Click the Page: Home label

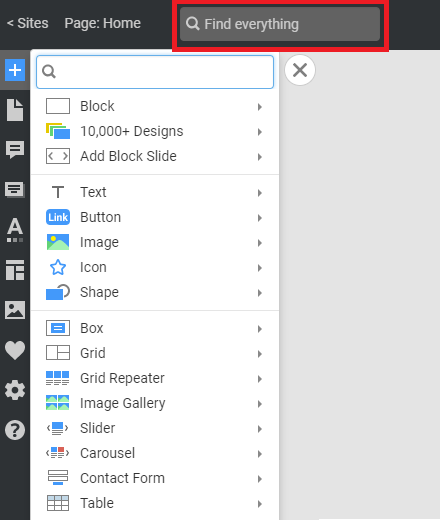coord(103,23)
